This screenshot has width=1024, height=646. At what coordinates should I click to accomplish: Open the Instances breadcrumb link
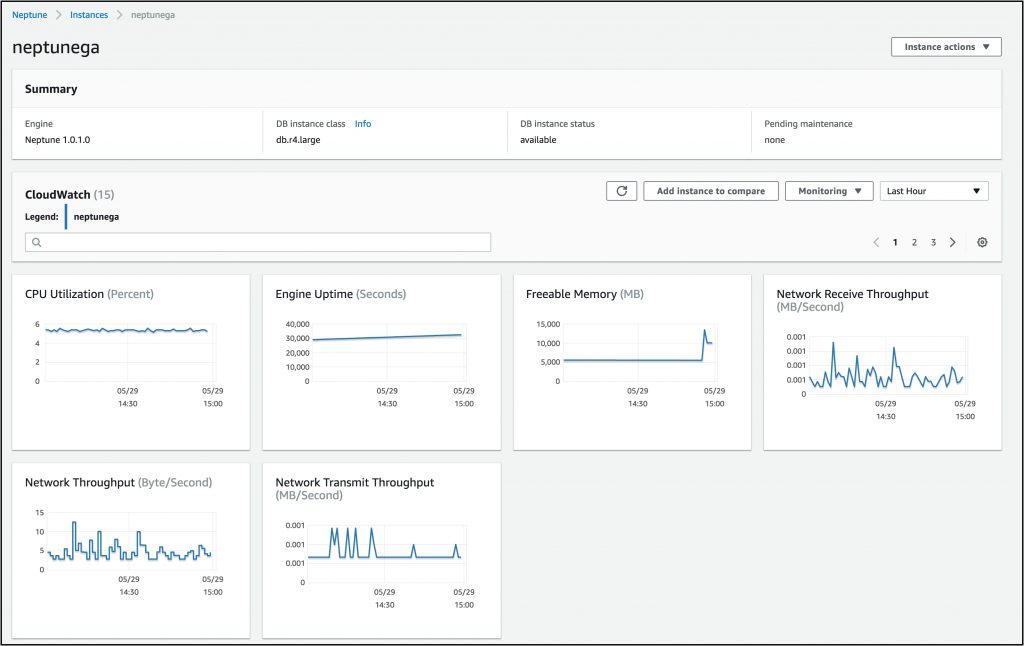click(x=89, y=14)
